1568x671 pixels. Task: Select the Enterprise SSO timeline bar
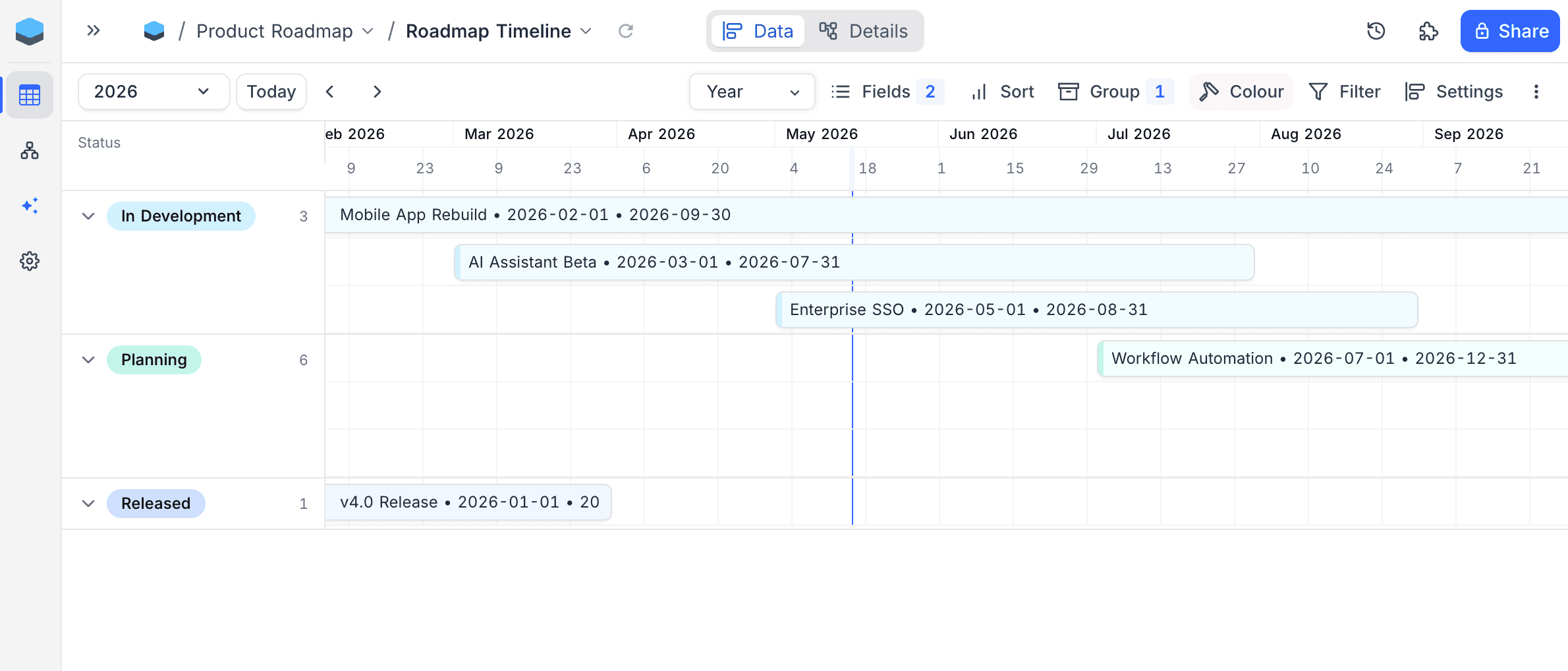(1097, 310)
